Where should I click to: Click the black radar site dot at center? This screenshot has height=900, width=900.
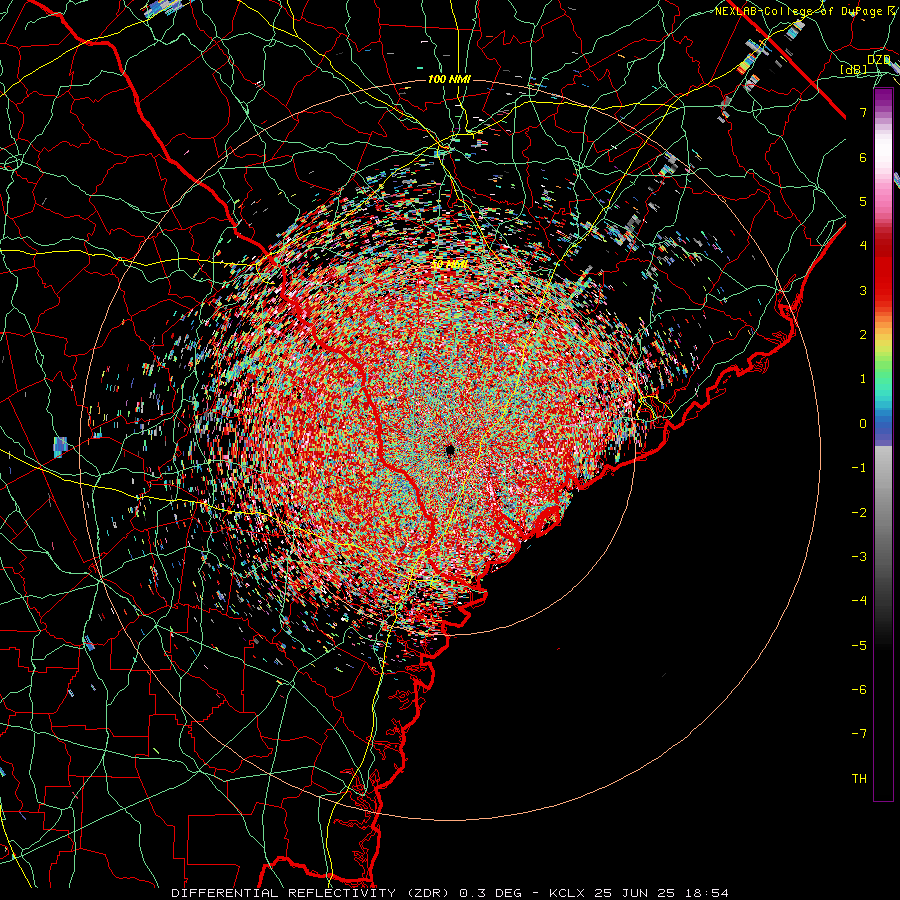coord(449,450)
